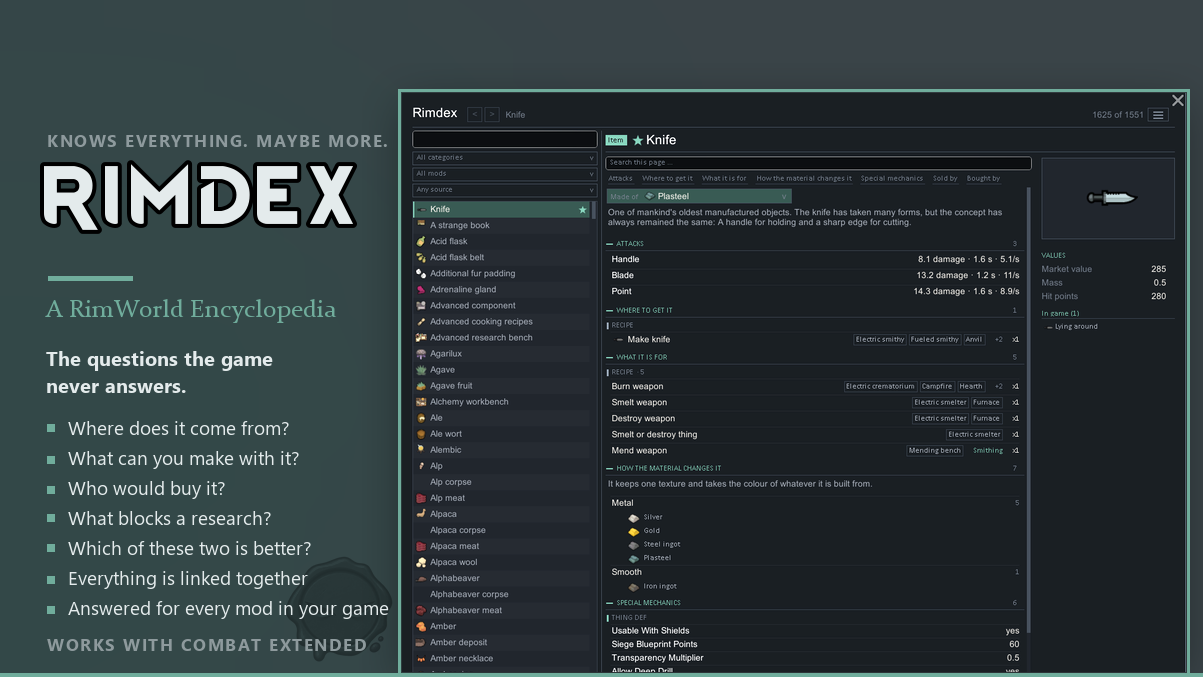Click the Additional fur padding icon

[x=421, y=273]
